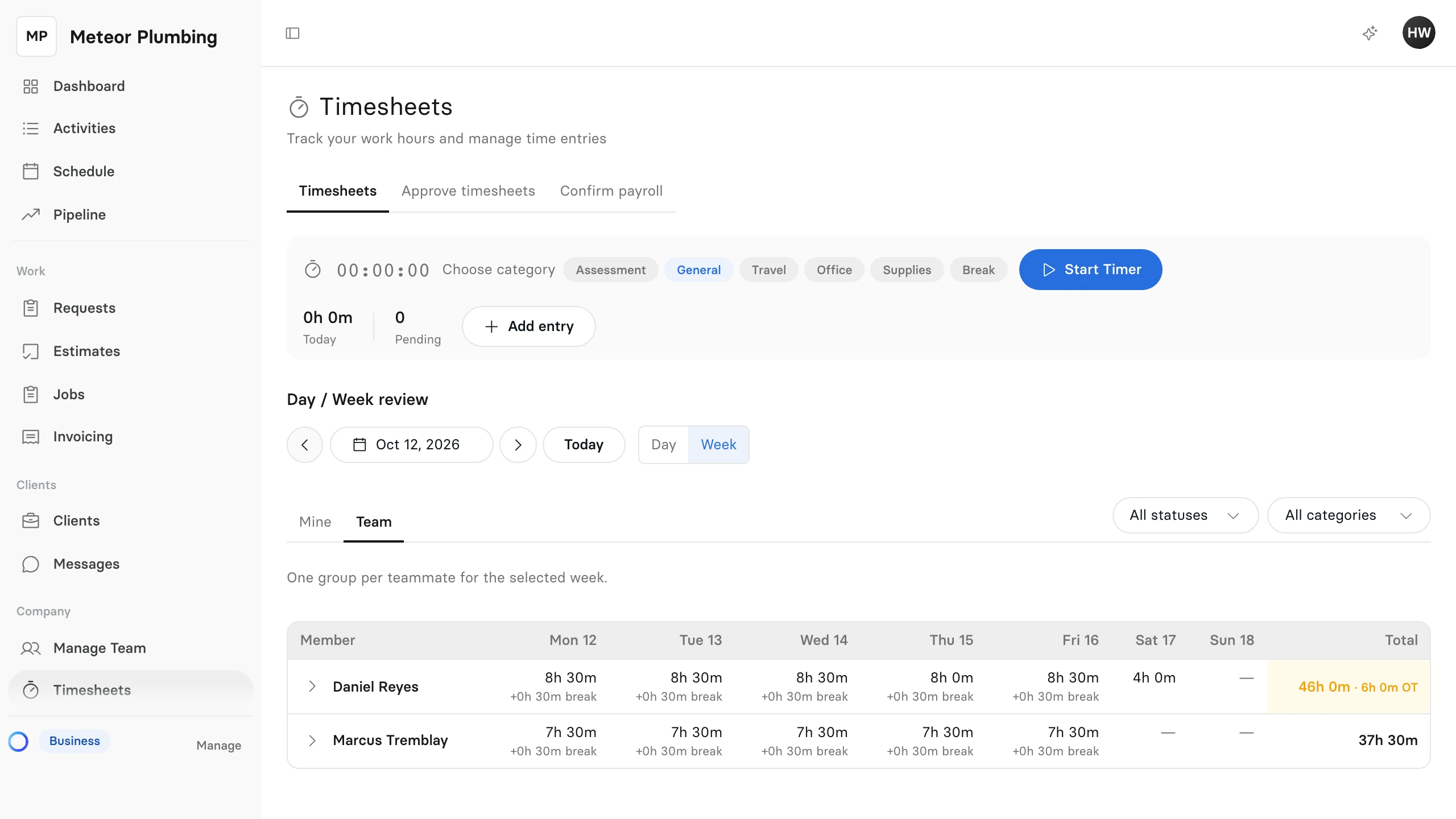Select the Assessment category chip
This screenshot has height=819, width=1456.
tap(610, 270)
